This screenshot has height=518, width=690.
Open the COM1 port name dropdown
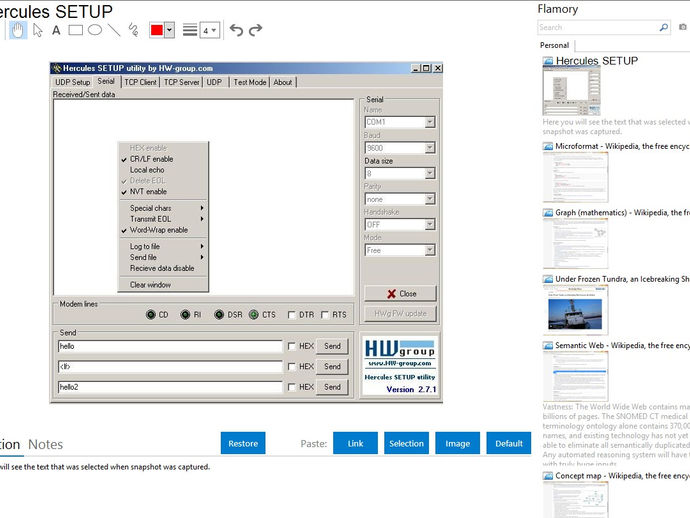429,122
